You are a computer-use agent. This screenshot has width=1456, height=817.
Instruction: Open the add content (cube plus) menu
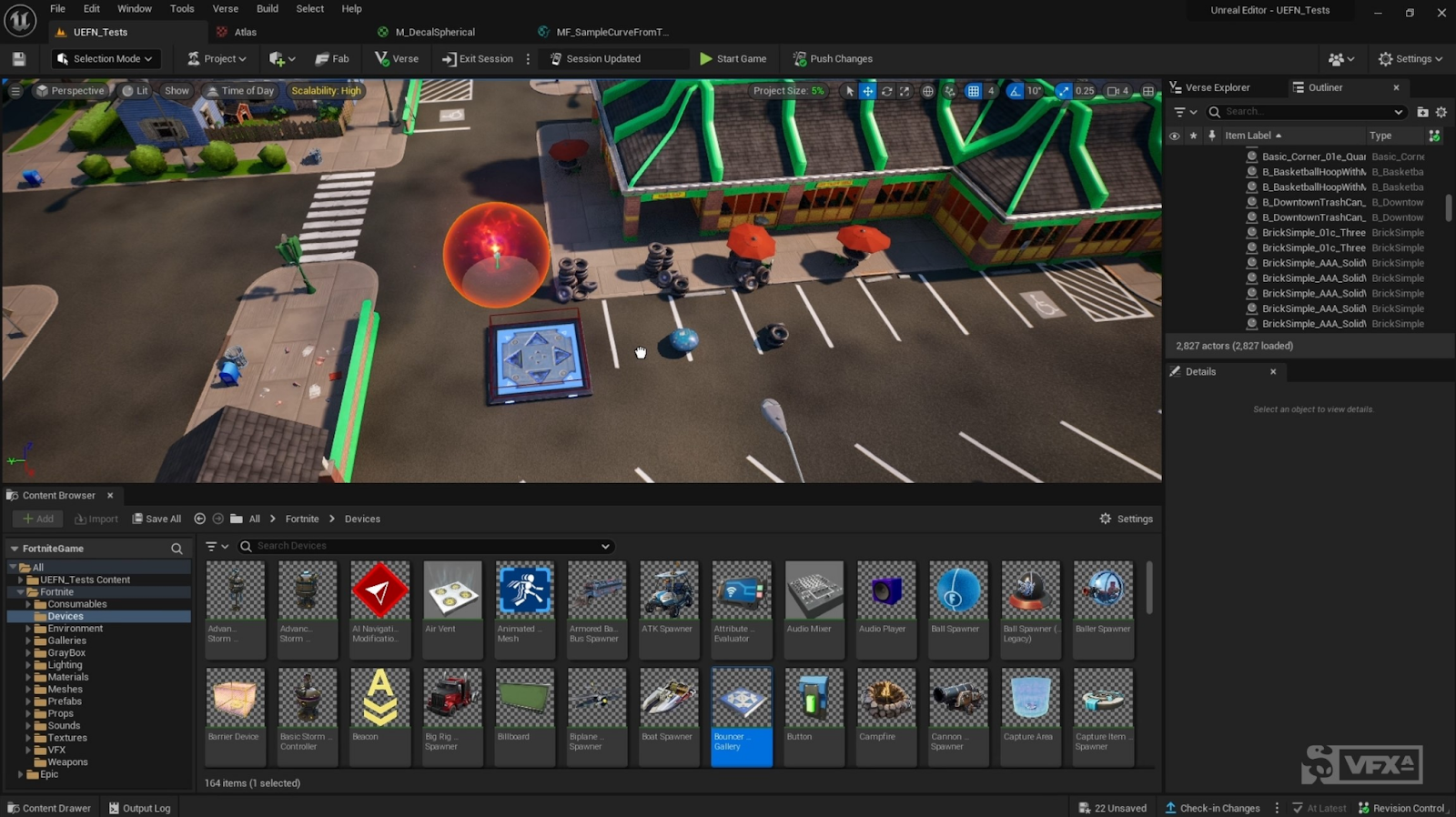click(282, 59)
